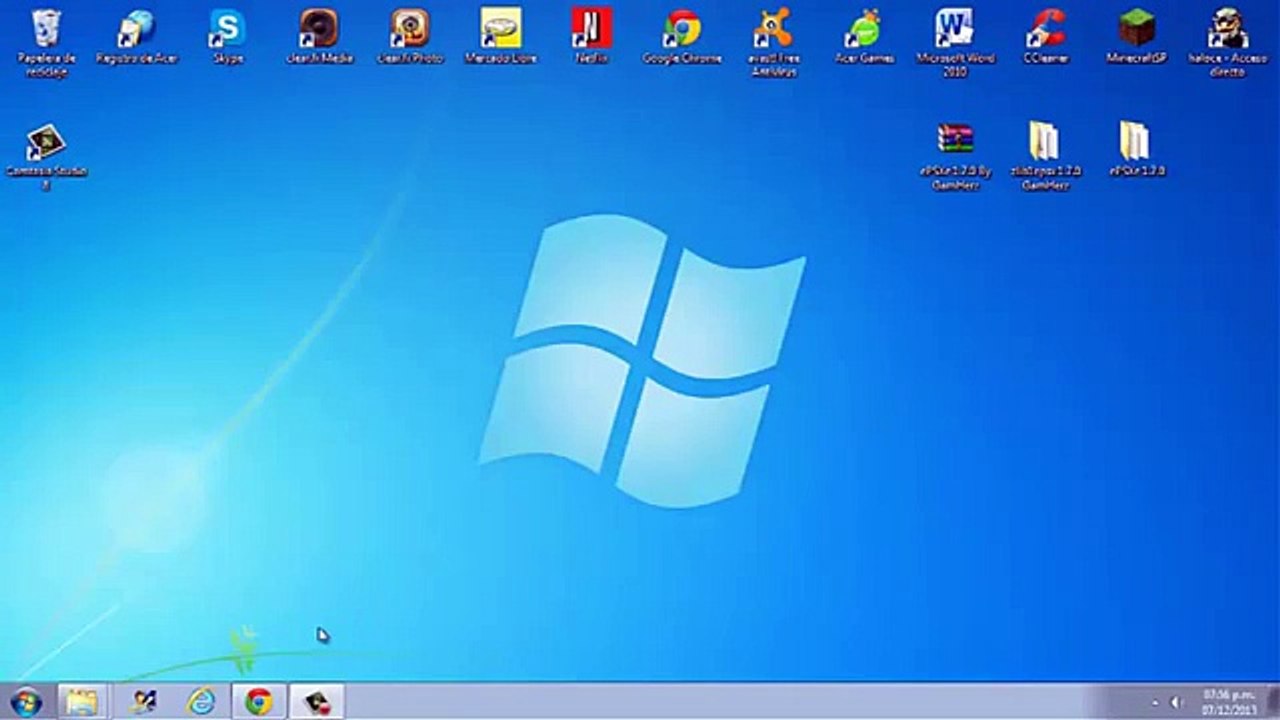Select the Mercado Libre desktop shortcut
This screenshot has width=1280, height=720.
pos(501,35)
